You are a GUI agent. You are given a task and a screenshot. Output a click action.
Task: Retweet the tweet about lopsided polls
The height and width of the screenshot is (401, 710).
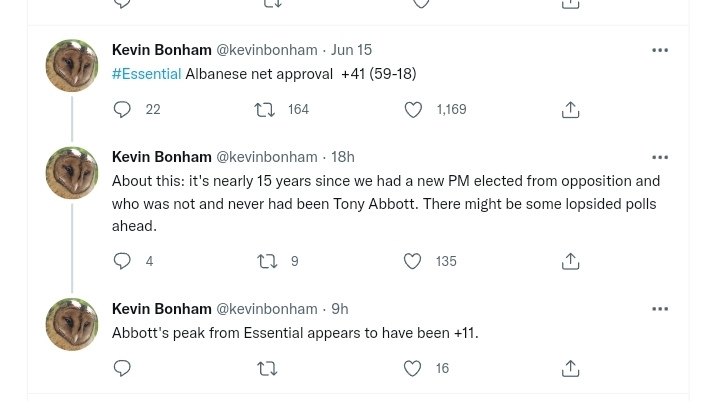266,261
